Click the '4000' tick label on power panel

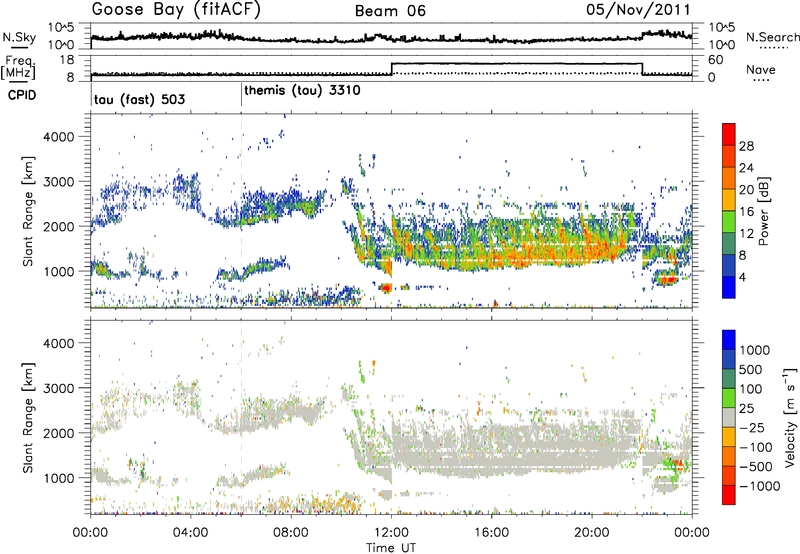click(58, 137)
